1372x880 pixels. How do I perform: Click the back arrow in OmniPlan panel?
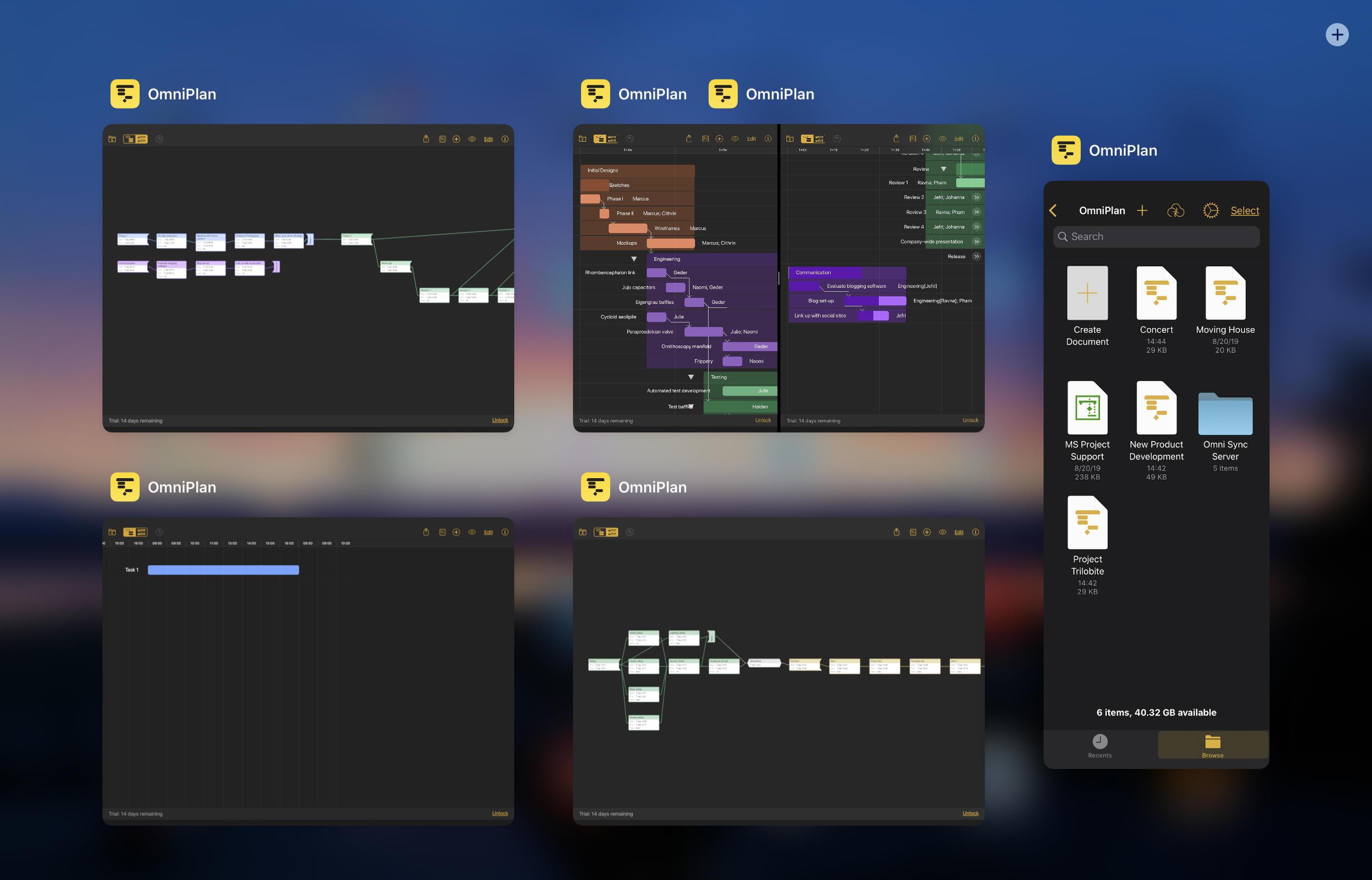click(x=1054, y=210)
